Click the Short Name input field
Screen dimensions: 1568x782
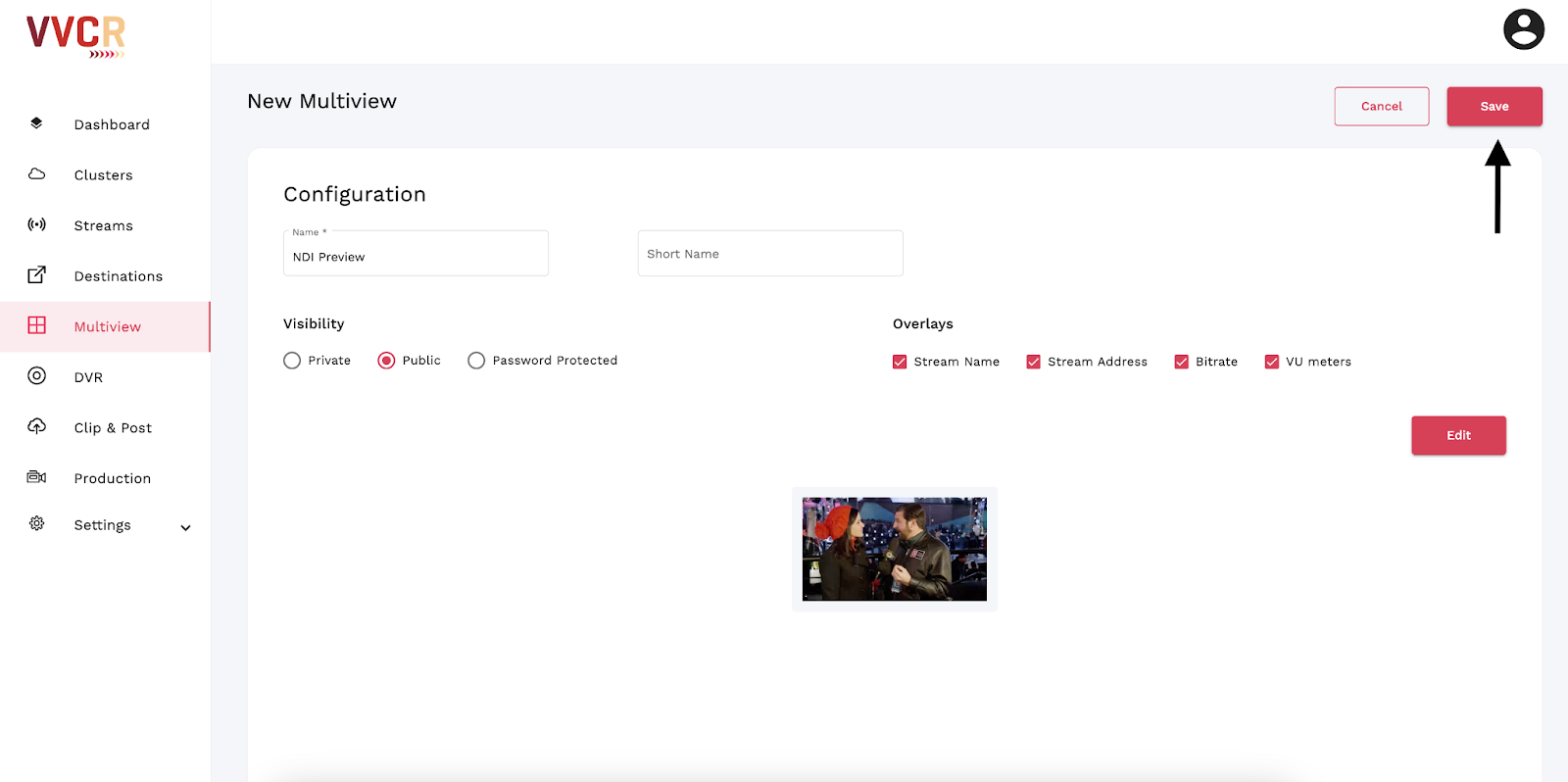point(770,254)
